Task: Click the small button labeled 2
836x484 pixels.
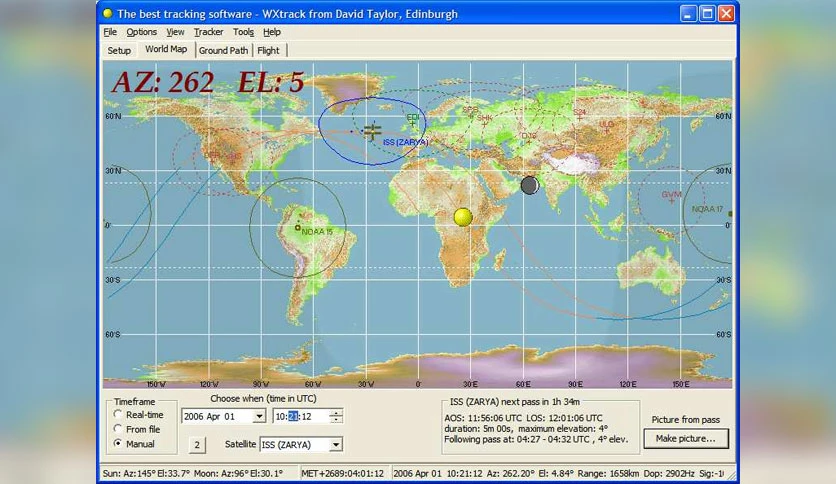Action: 197,445
